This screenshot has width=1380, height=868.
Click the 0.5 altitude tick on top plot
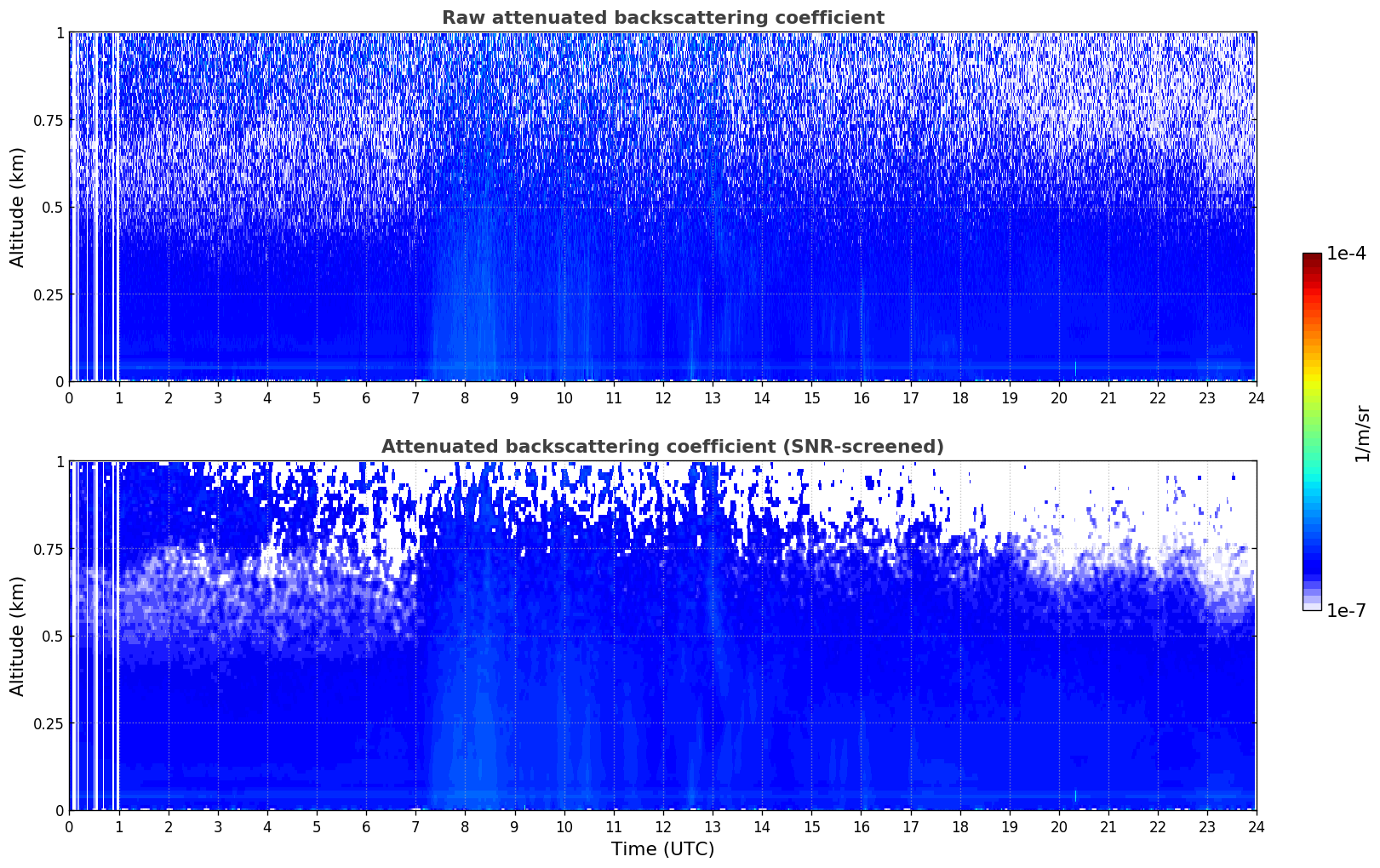(53, 207)
